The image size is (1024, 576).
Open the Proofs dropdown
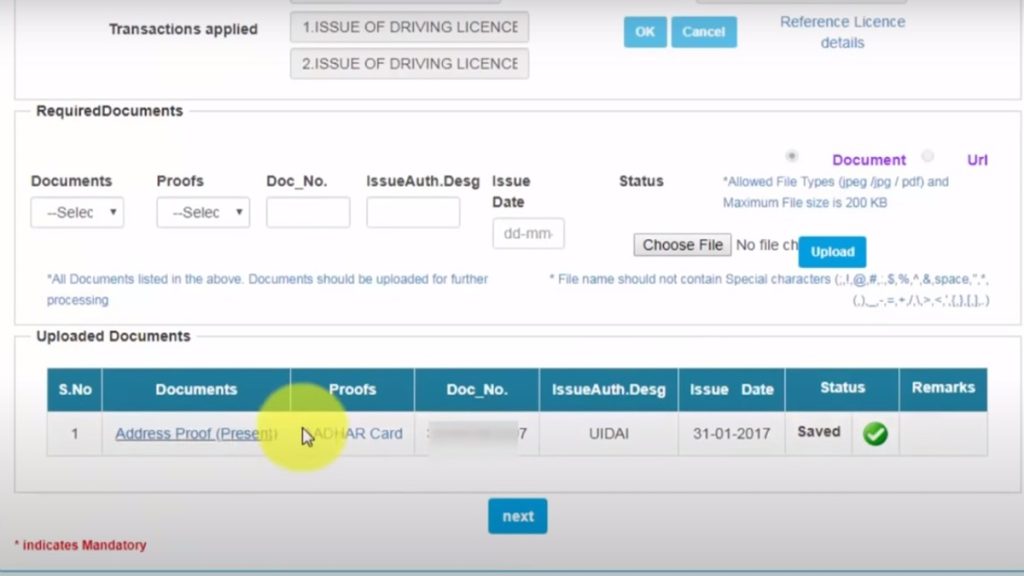tap(202, 212)
